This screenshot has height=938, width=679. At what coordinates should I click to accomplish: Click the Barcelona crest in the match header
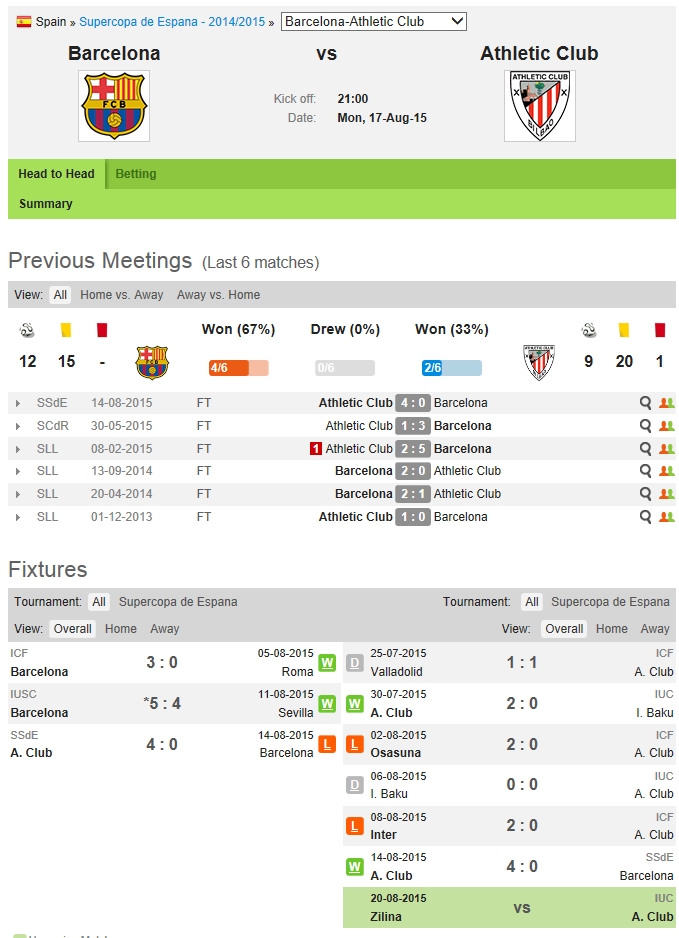(114, 105)
